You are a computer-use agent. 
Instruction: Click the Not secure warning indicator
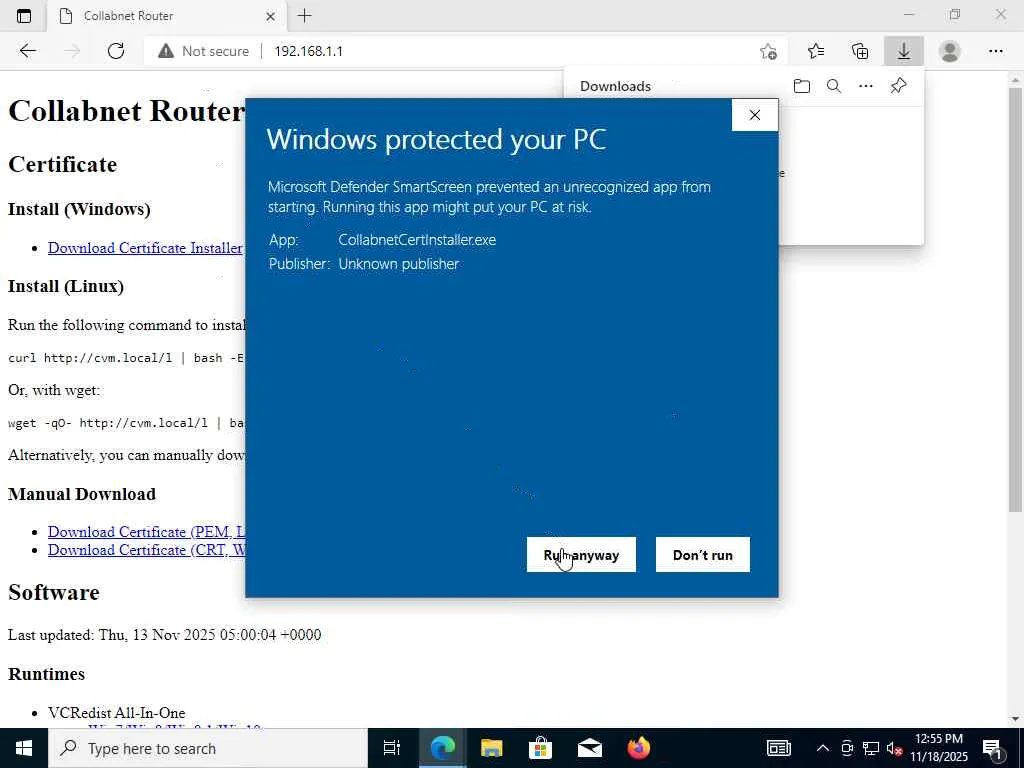coord(204,51)
